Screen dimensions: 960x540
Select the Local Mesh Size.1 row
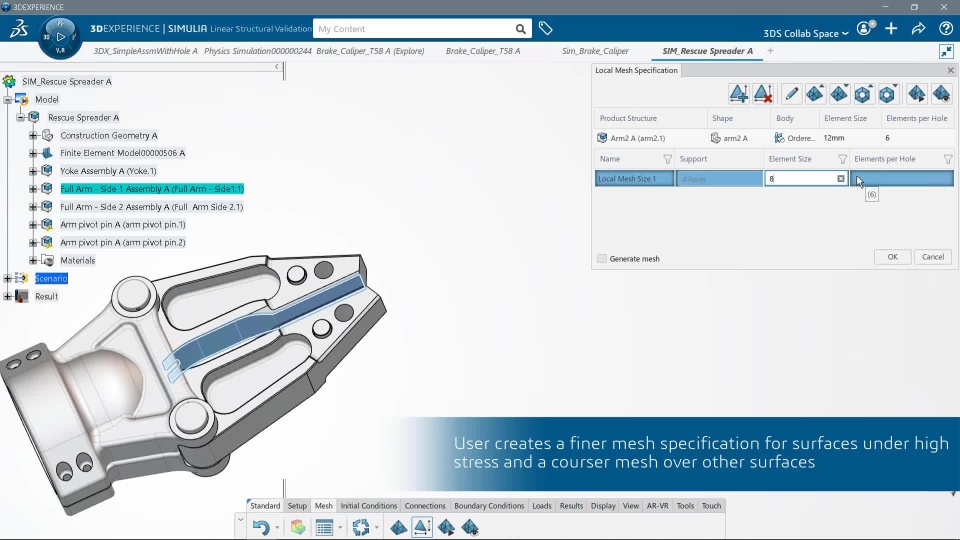[774, 179]
